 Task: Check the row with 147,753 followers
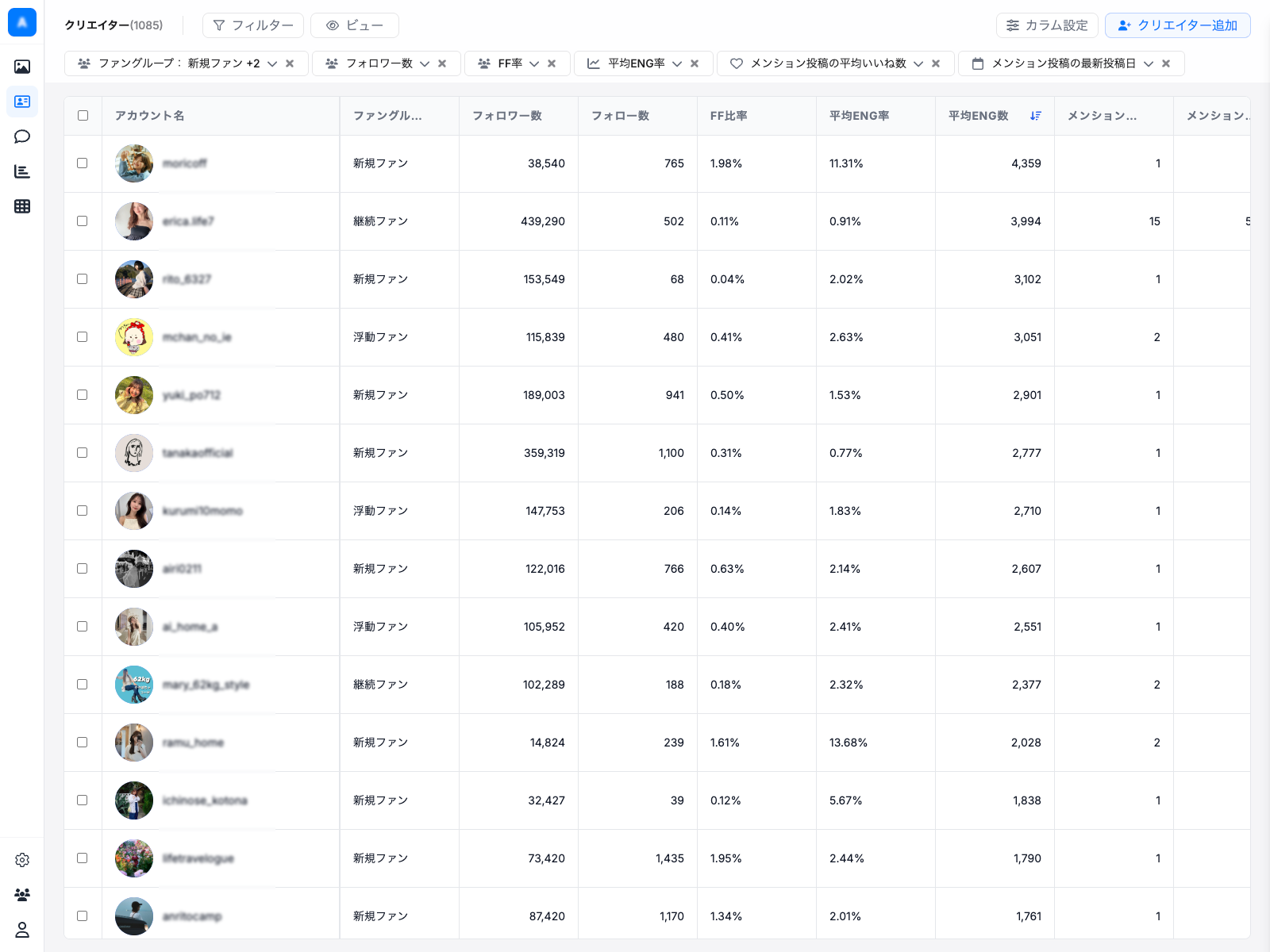(83, 511)
